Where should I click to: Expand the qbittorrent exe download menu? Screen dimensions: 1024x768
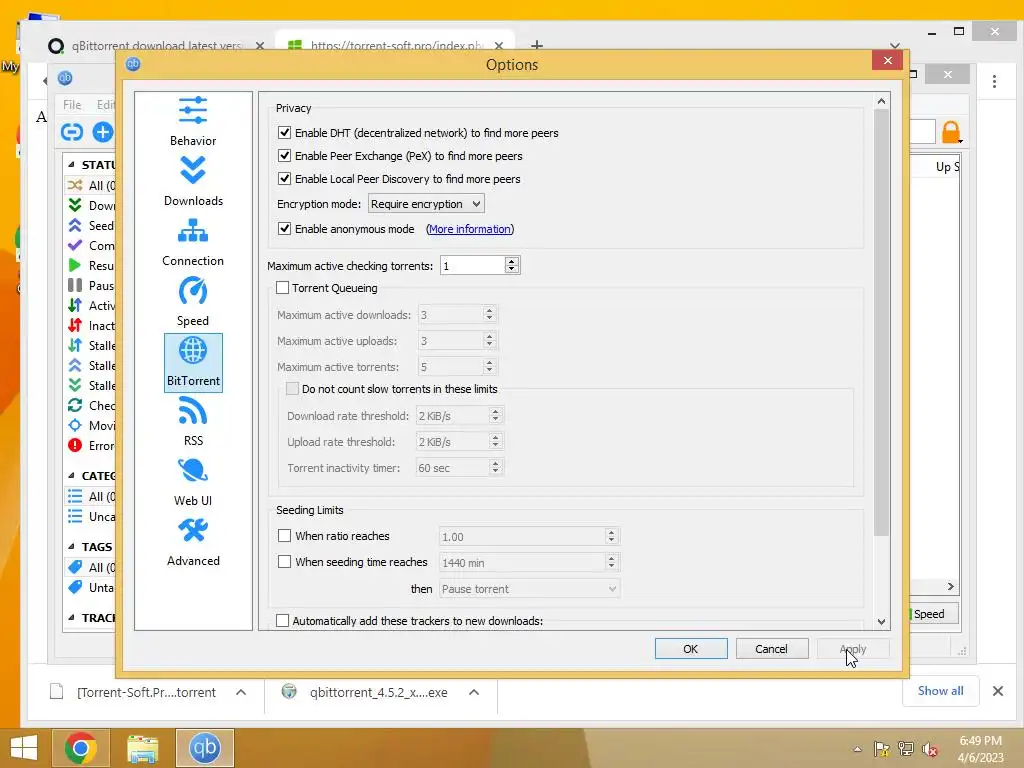pyautogui.click(x=474, y=692)
